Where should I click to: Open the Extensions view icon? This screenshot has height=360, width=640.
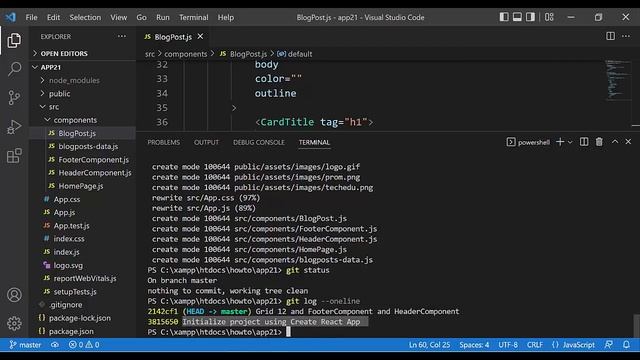(14, 156)
